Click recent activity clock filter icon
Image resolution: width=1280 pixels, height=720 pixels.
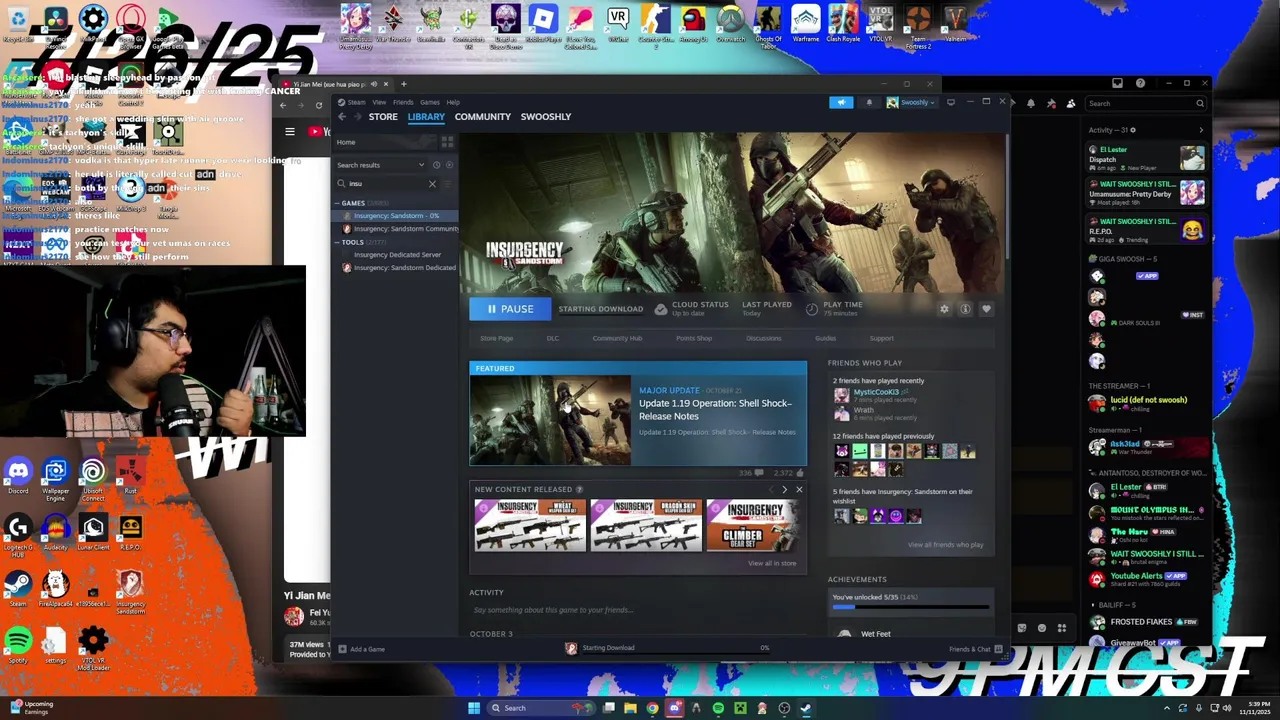(x=436, y=165)
